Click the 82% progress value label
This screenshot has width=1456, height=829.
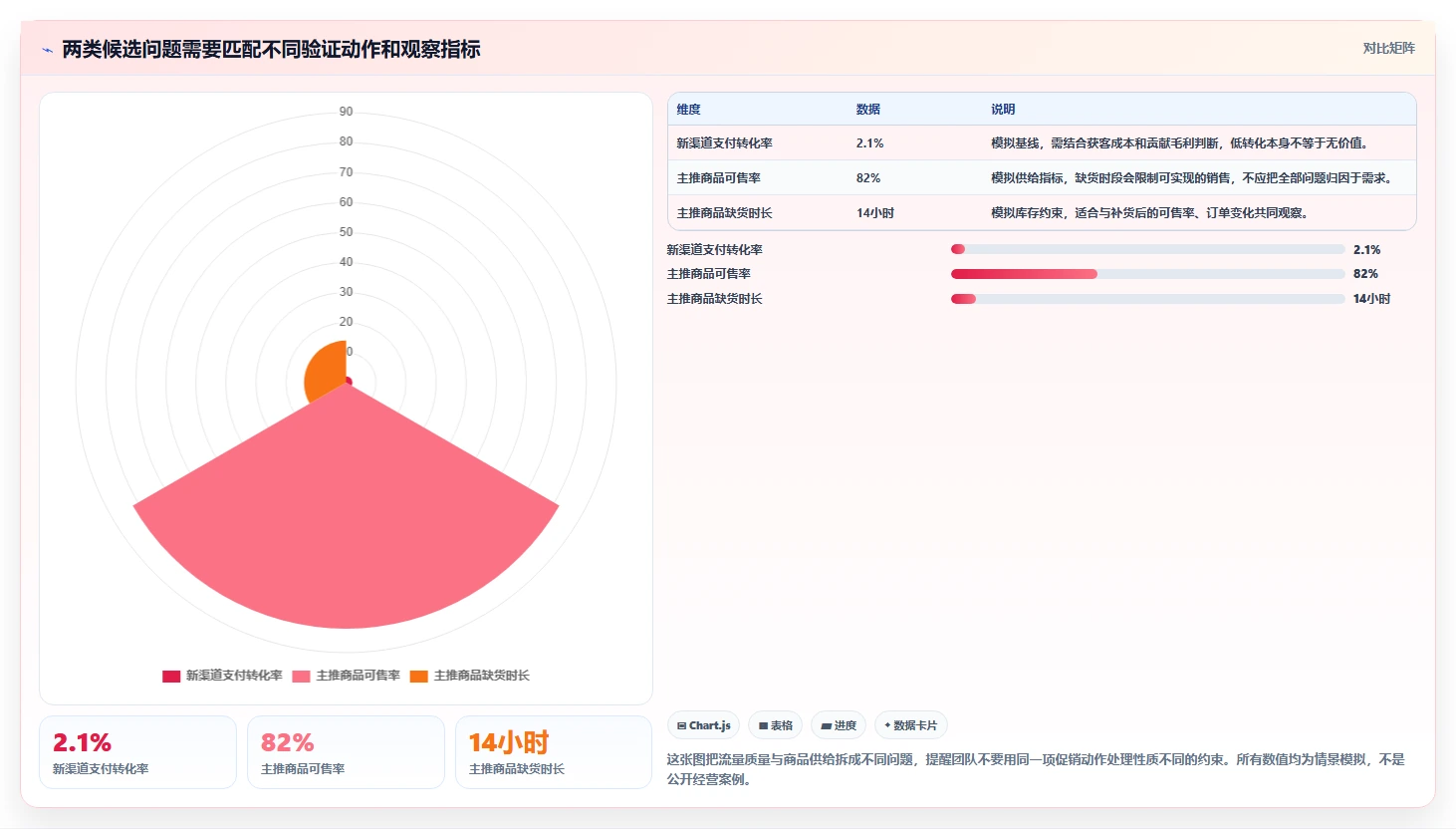(x=1365, y=274)
